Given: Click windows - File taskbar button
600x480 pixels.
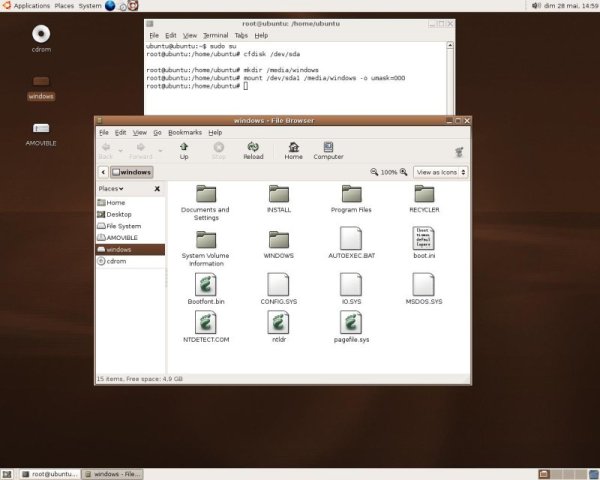Looking at the screenshot, I should coord(113,474).
